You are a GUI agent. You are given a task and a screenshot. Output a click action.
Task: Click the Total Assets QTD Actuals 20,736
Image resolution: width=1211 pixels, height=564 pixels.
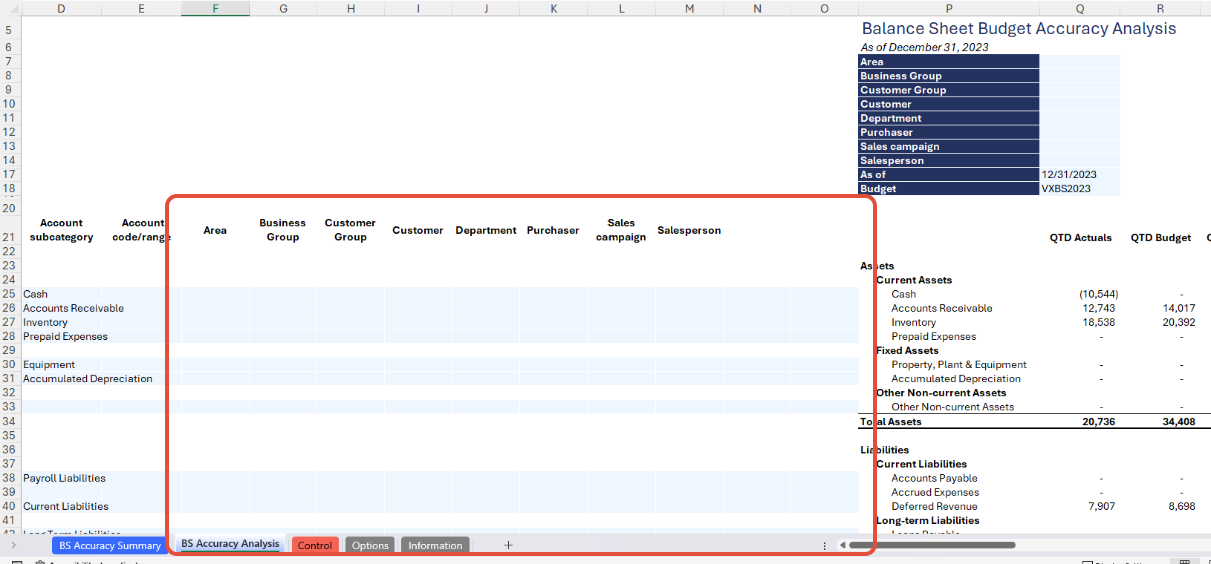click(1098, 422)
